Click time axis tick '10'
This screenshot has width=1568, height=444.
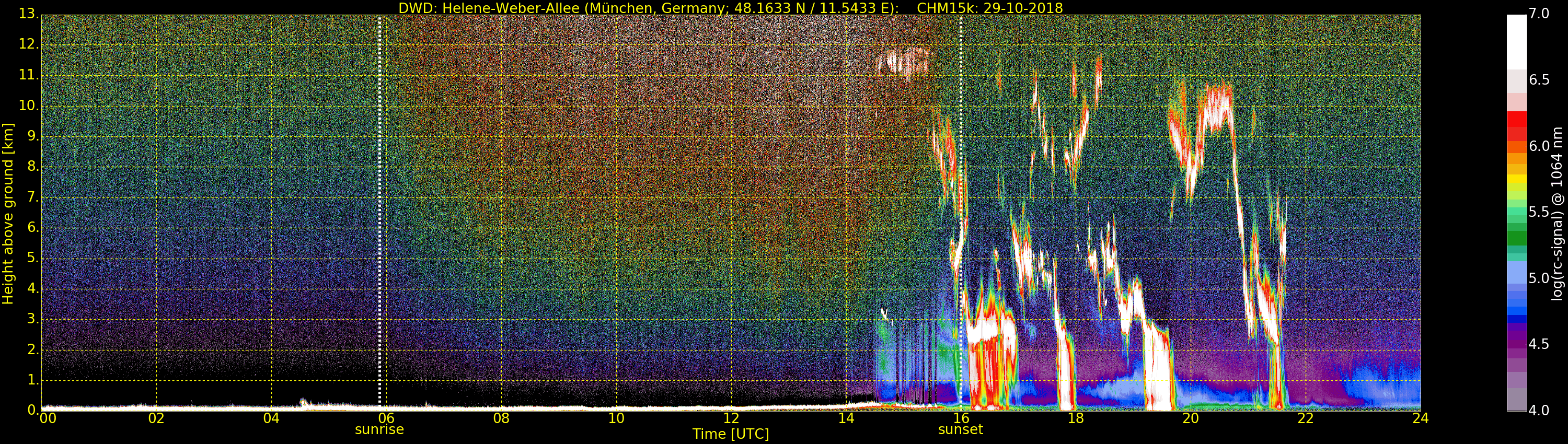[617, 418]
